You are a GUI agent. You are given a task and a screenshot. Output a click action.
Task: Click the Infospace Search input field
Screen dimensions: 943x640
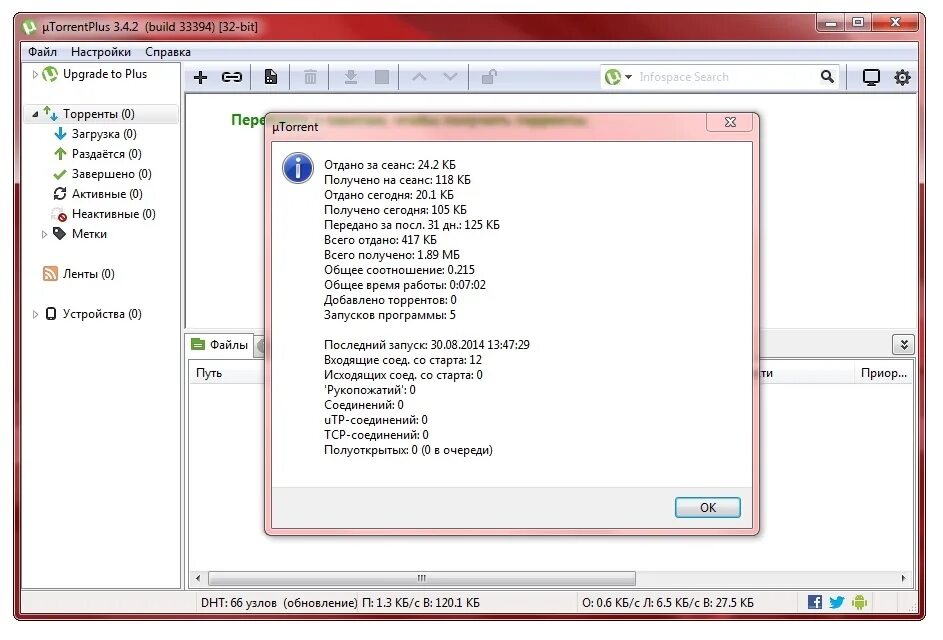[x=725, y=77]
